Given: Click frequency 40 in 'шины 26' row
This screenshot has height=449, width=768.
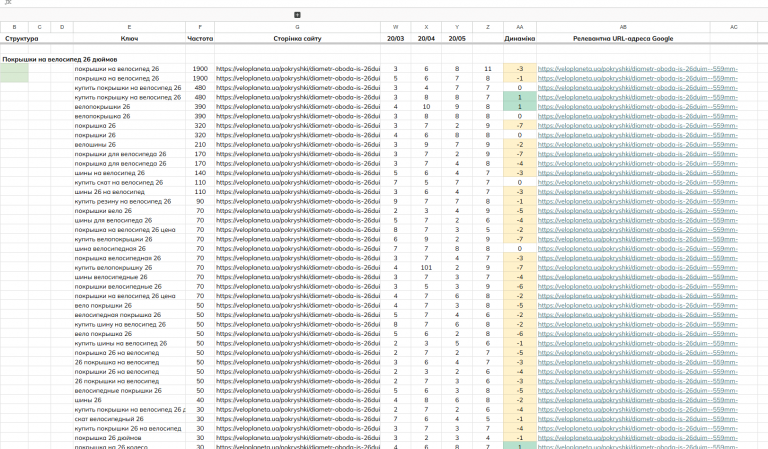Looking at the screenshot, I should pyautogui.click(x=200, y=400).
